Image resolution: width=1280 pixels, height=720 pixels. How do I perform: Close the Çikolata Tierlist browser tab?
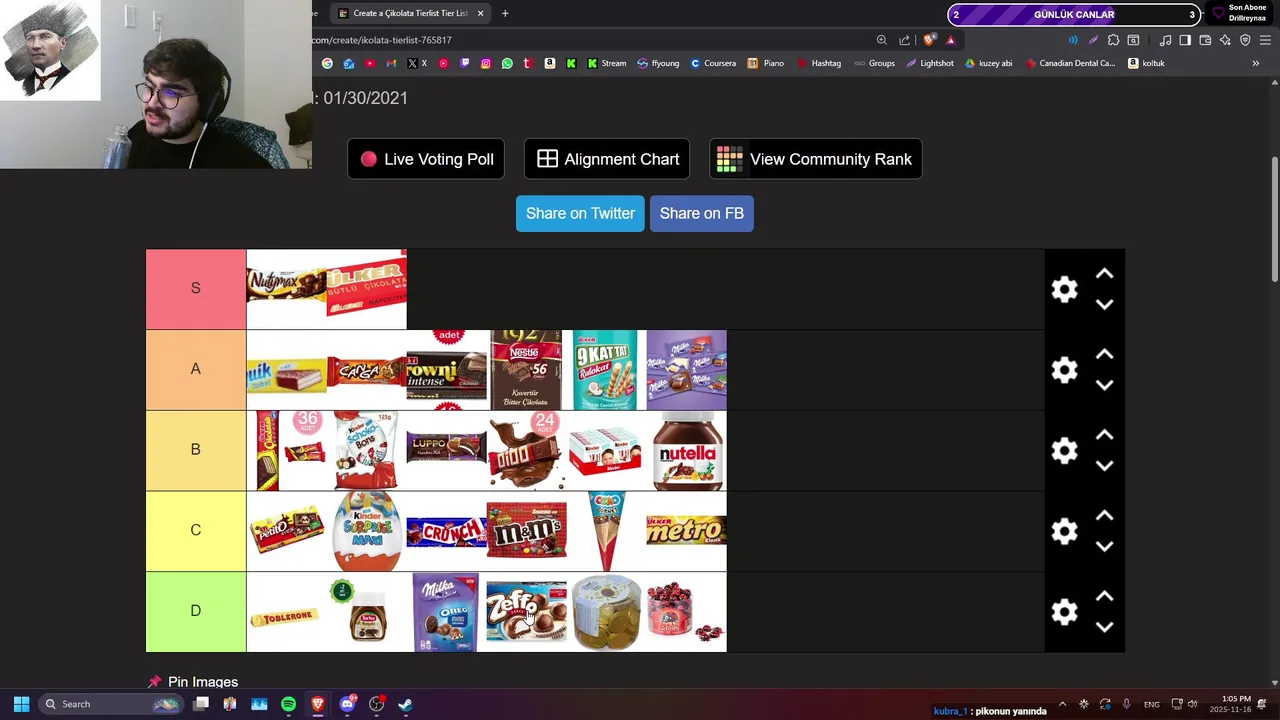[480, 13]
